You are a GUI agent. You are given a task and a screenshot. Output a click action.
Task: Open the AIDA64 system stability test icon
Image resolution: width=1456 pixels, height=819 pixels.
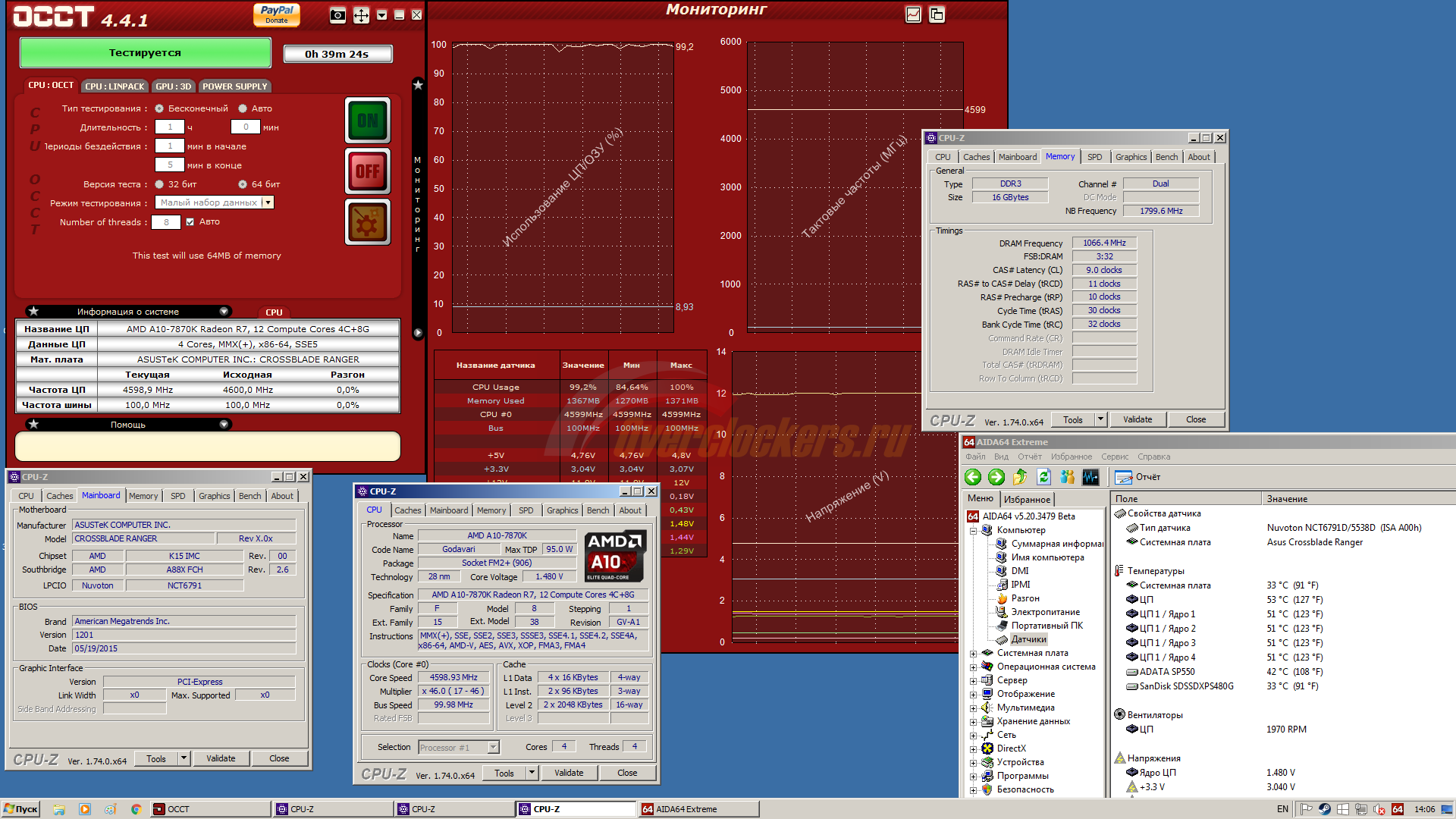[x=1090, y=477]
